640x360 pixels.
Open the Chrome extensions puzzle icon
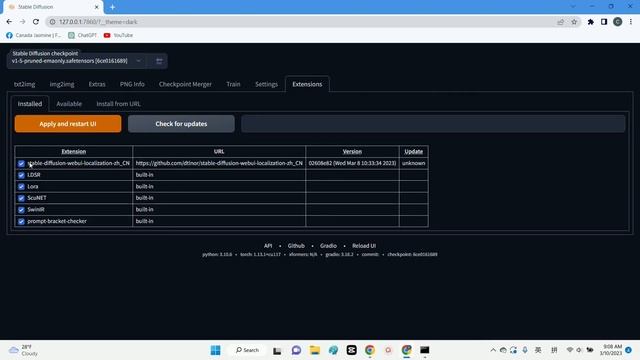coord(591,22)
